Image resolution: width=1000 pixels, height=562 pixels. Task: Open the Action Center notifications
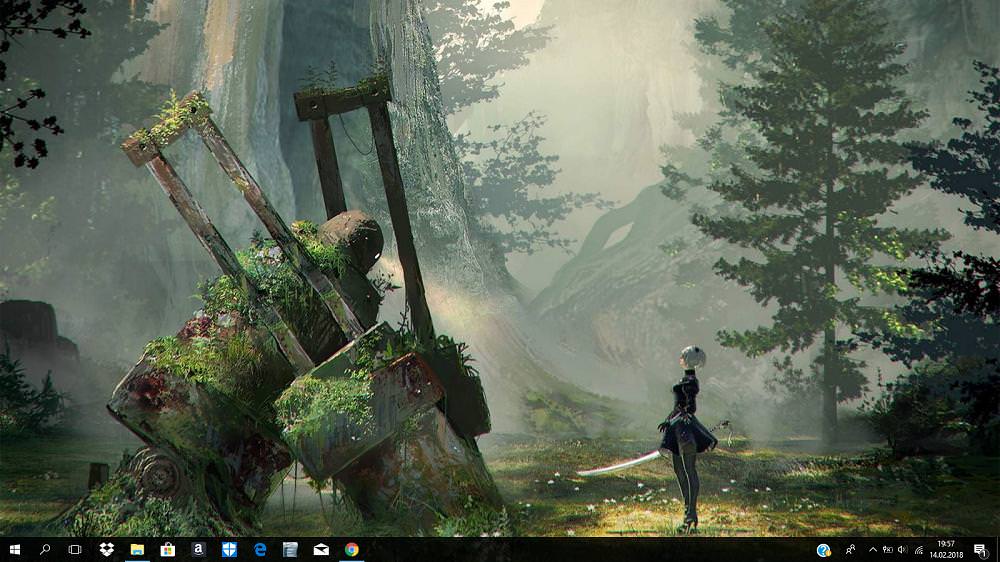click(x=980, y=549)
